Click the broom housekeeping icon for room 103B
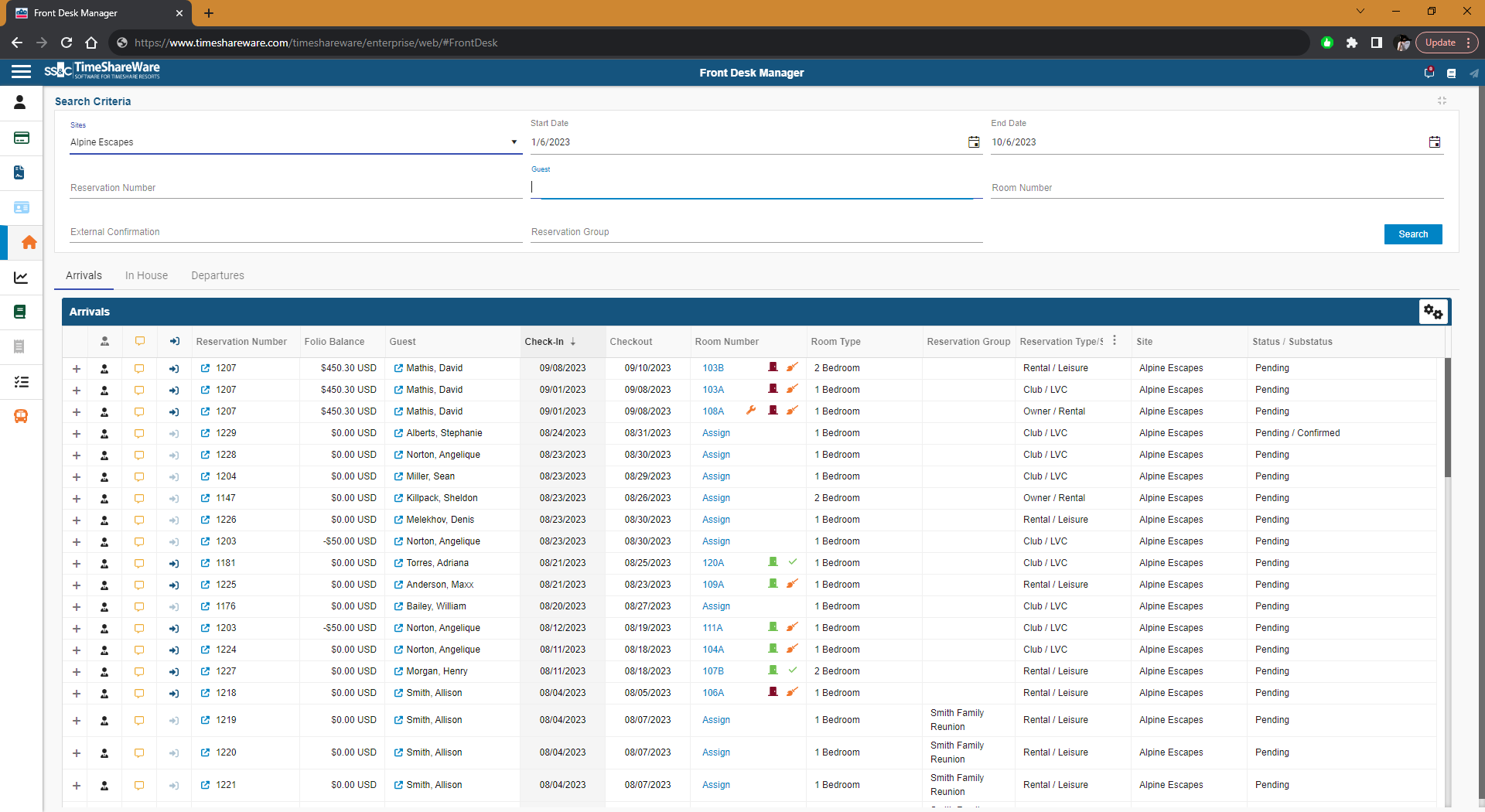 [x=793, y=367]
